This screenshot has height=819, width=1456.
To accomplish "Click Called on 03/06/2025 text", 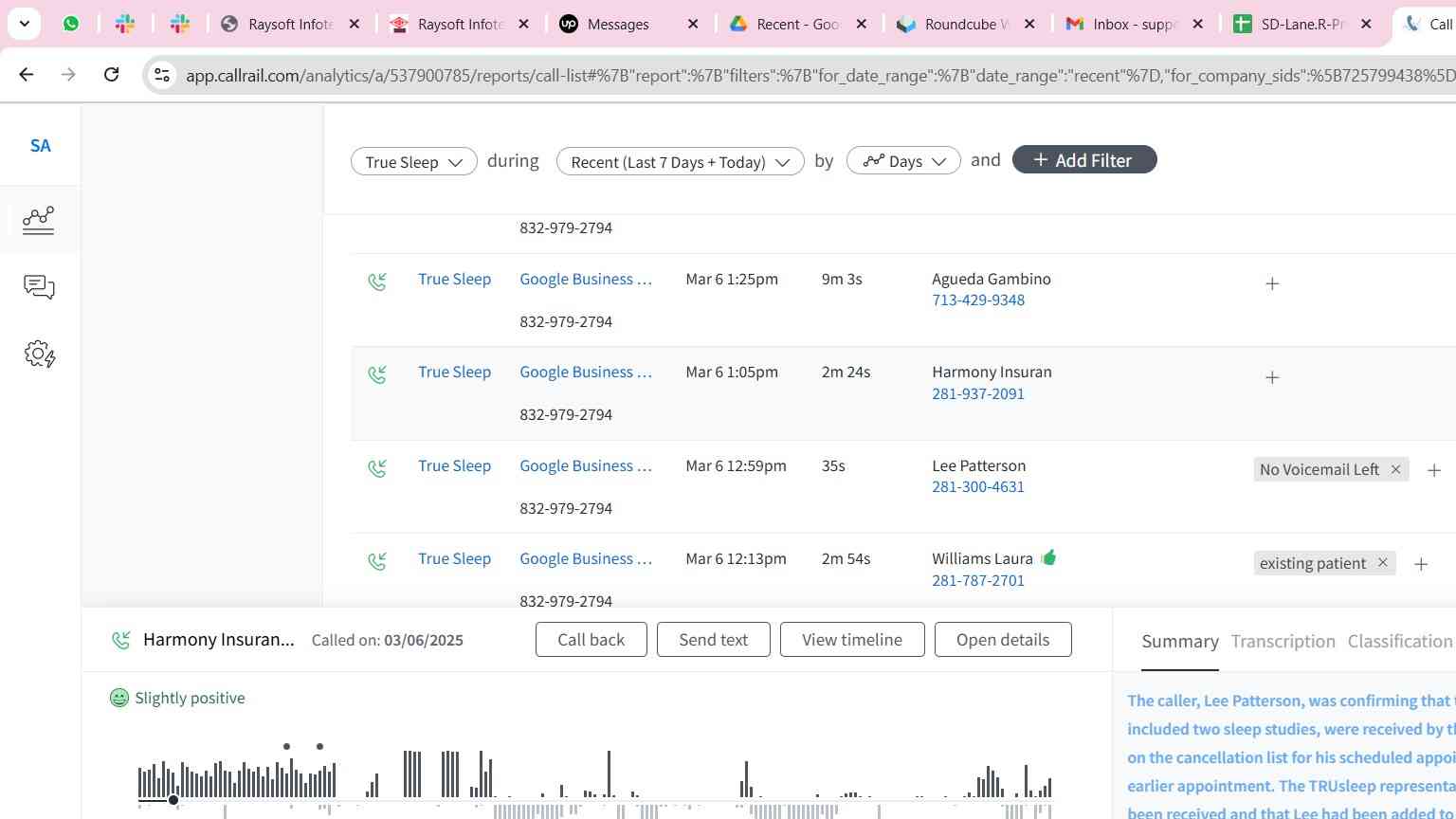I will [388, 641].
